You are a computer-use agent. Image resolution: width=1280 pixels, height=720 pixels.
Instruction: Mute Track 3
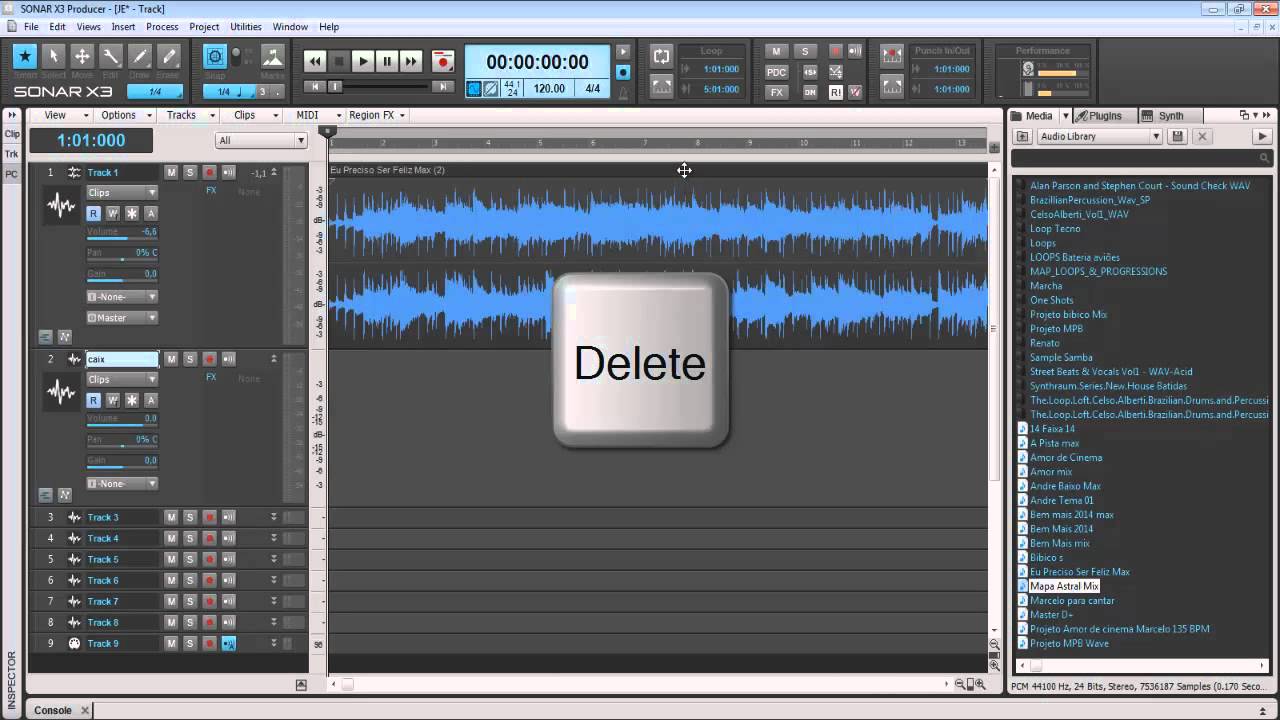(171, 517)
